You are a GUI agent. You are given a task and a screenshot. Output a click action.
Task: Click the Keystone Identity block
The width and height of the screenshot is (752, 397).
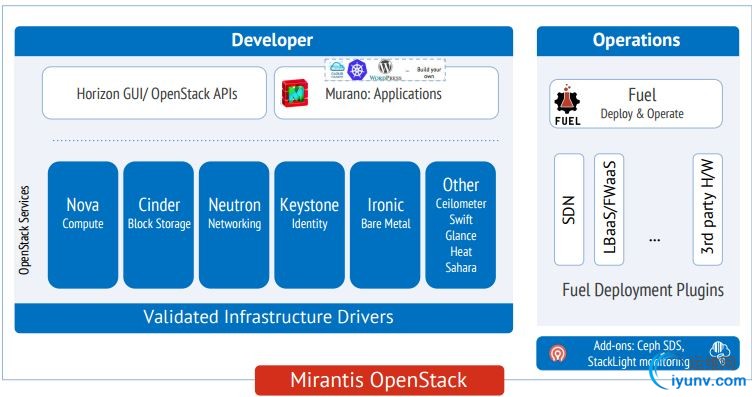pos(309,225)
